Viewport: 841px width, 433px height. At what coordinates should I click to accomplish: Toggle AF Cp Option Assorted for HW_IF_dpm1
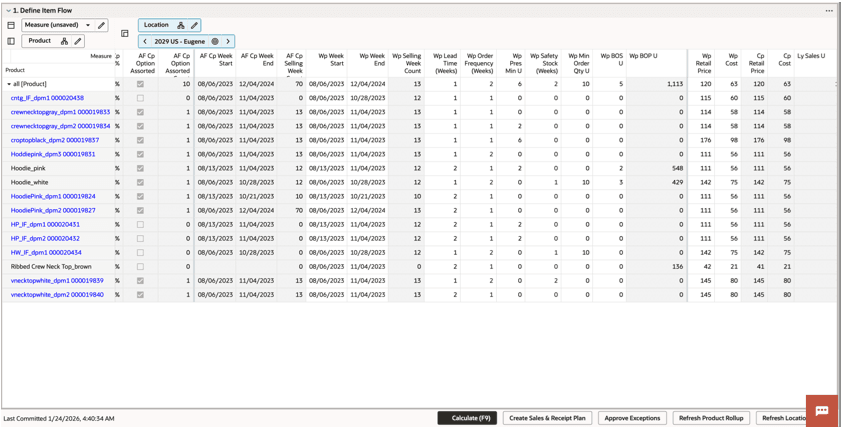(x=141, y=252)
